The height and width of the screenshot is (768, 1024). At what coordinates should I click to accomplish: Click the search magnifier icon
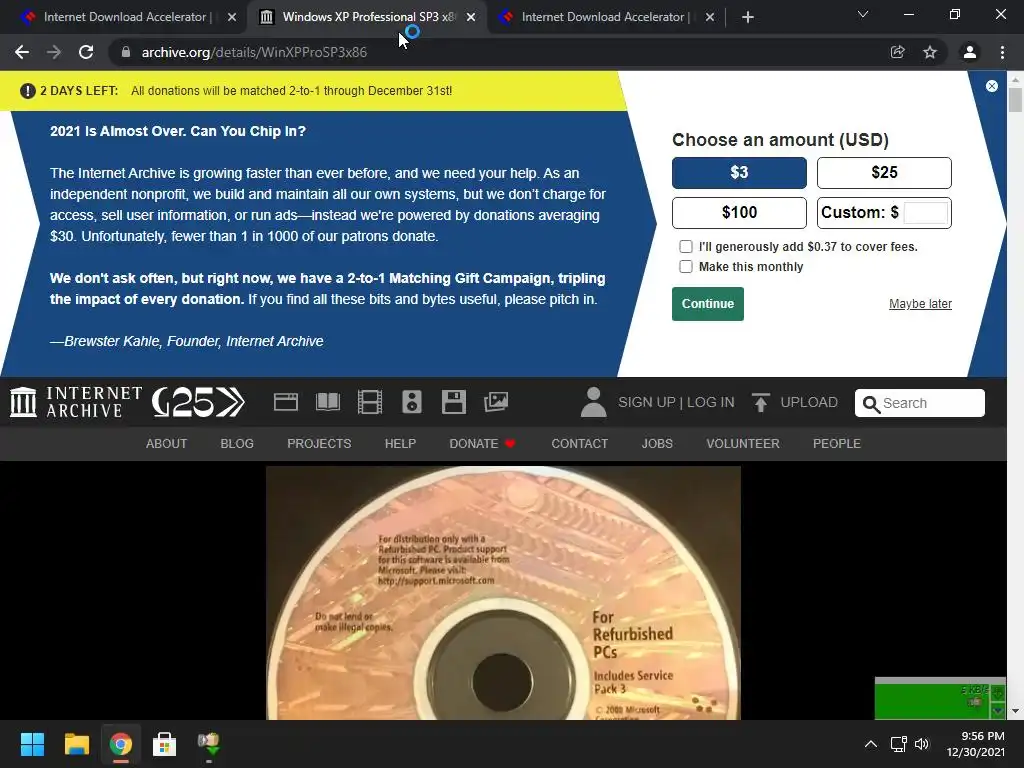click(871, 404)
